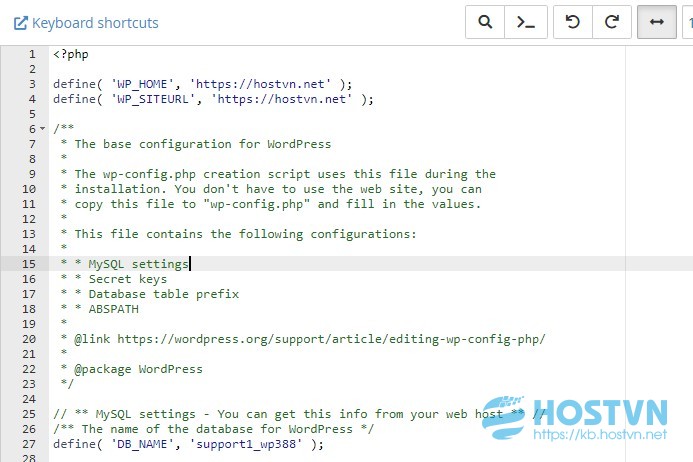Image resolution: width=693 pixels, height=462 pixels.
Task: Redo the last edit
Action: click(612, 22)
